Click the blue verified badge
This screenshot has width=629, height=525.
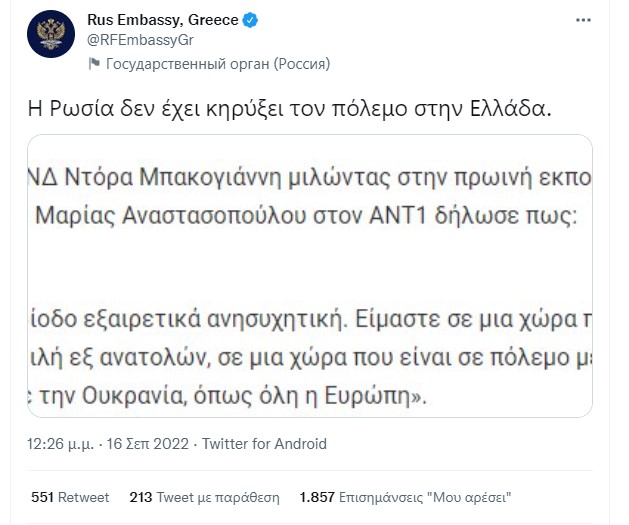pos(251,20)
